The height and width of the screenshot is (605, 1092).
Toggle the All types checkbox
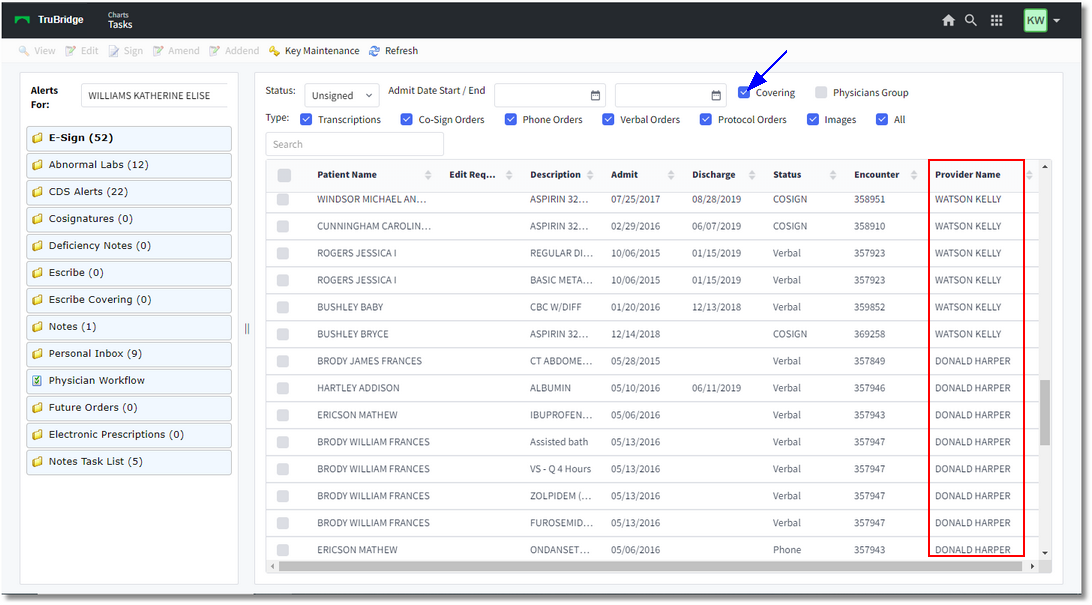(x=882, y=120)
